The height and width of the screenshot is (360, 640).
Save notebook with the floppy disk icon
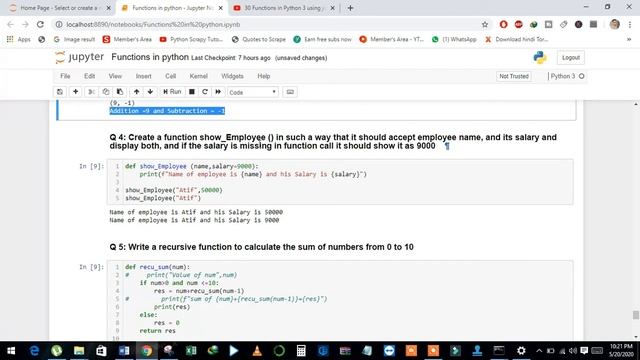(60, 92)
